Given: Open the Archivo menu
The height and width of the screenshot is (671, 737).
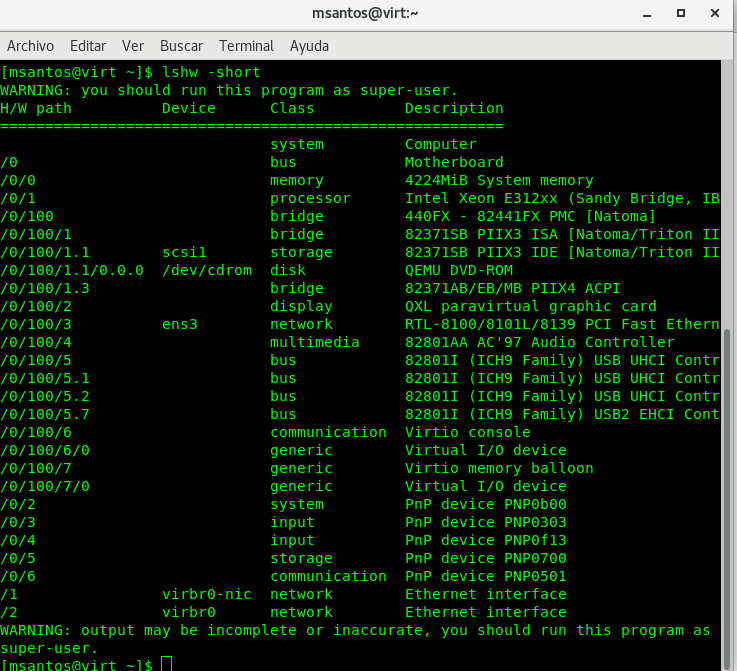Looking at the screenshot, I should pyautogui.click(x=30, y=46).
